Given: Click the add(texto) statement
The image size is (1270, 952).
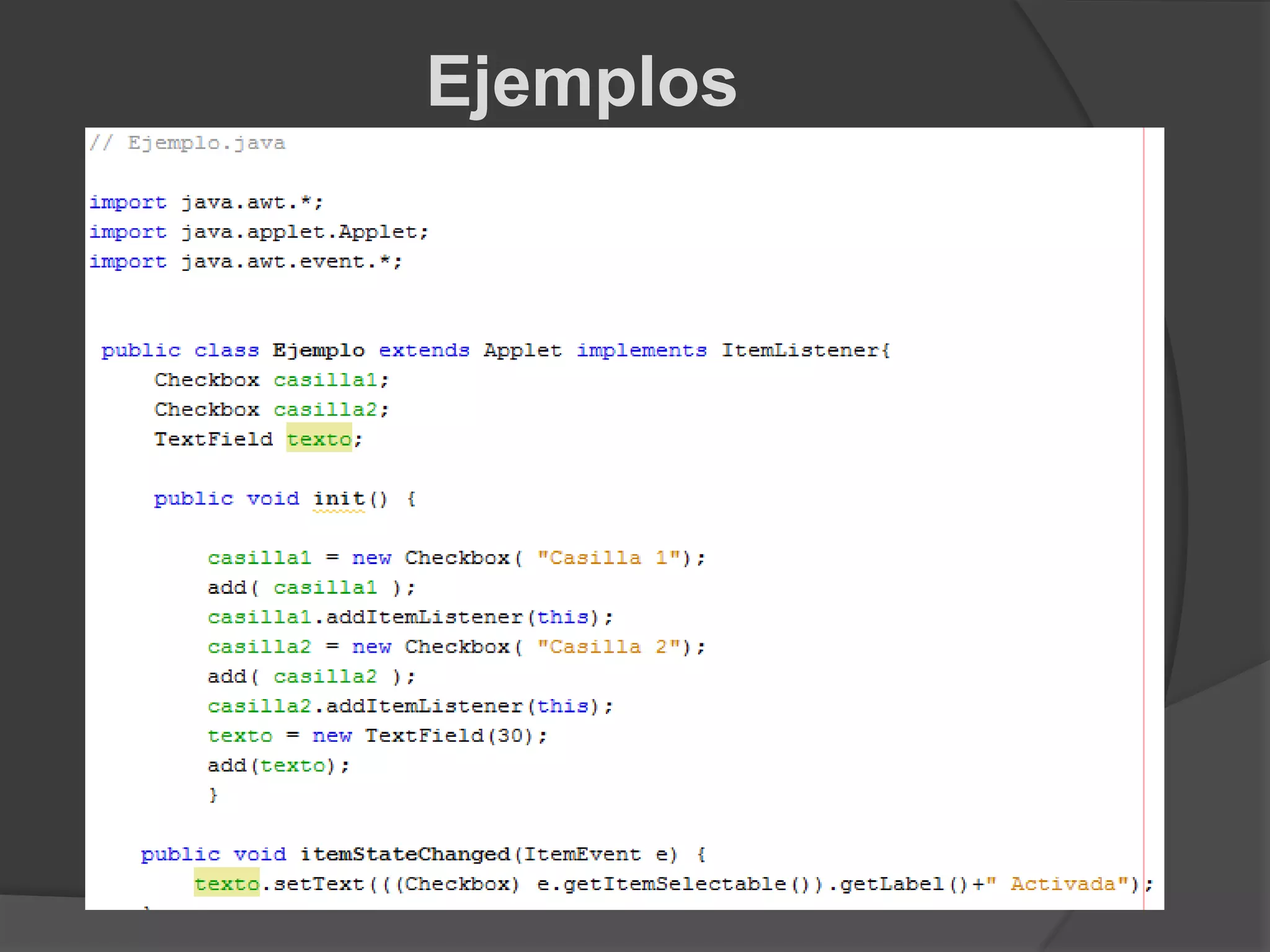Looking at the screenshot, I should [278, 765].
